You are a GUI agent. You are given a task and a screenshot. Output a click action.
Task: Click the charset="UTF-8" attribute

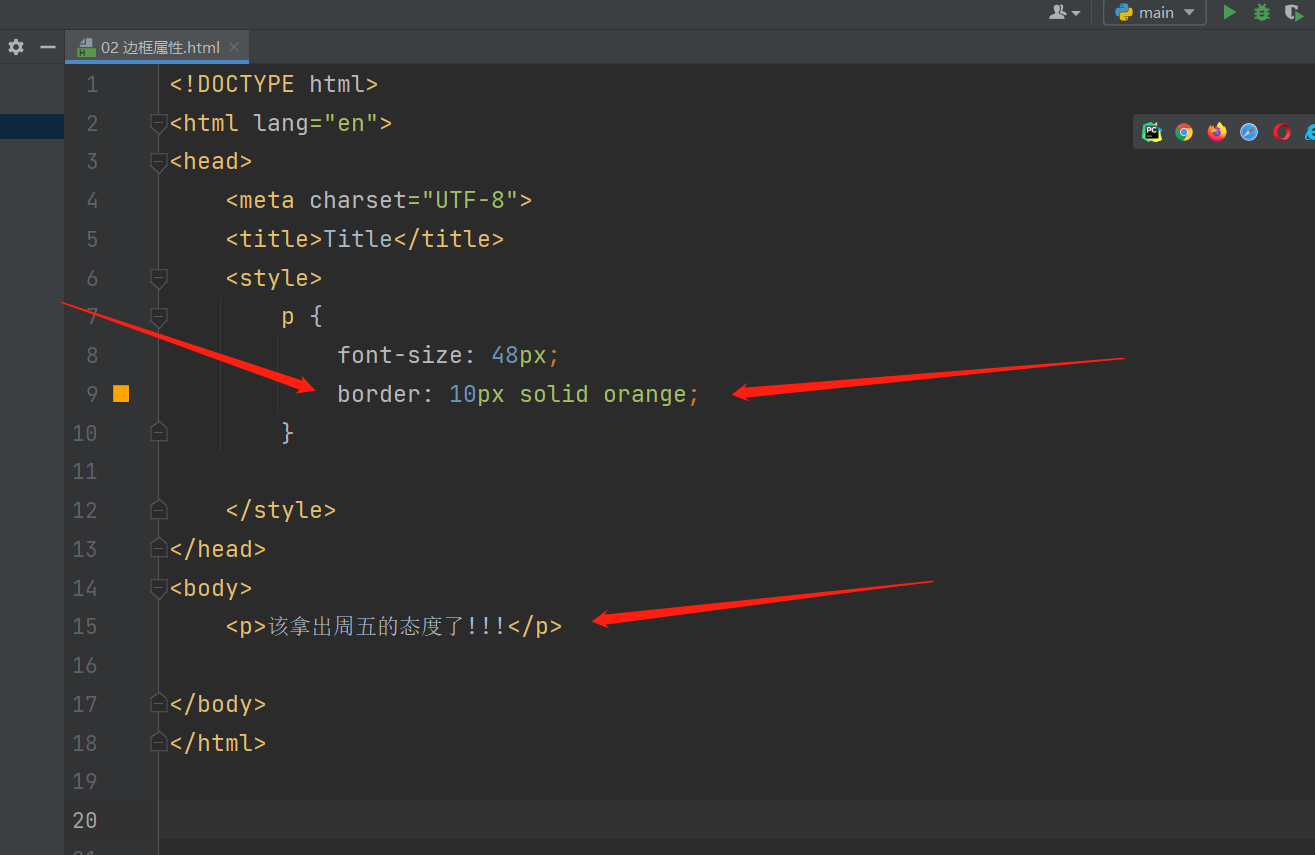coord(414,200)
